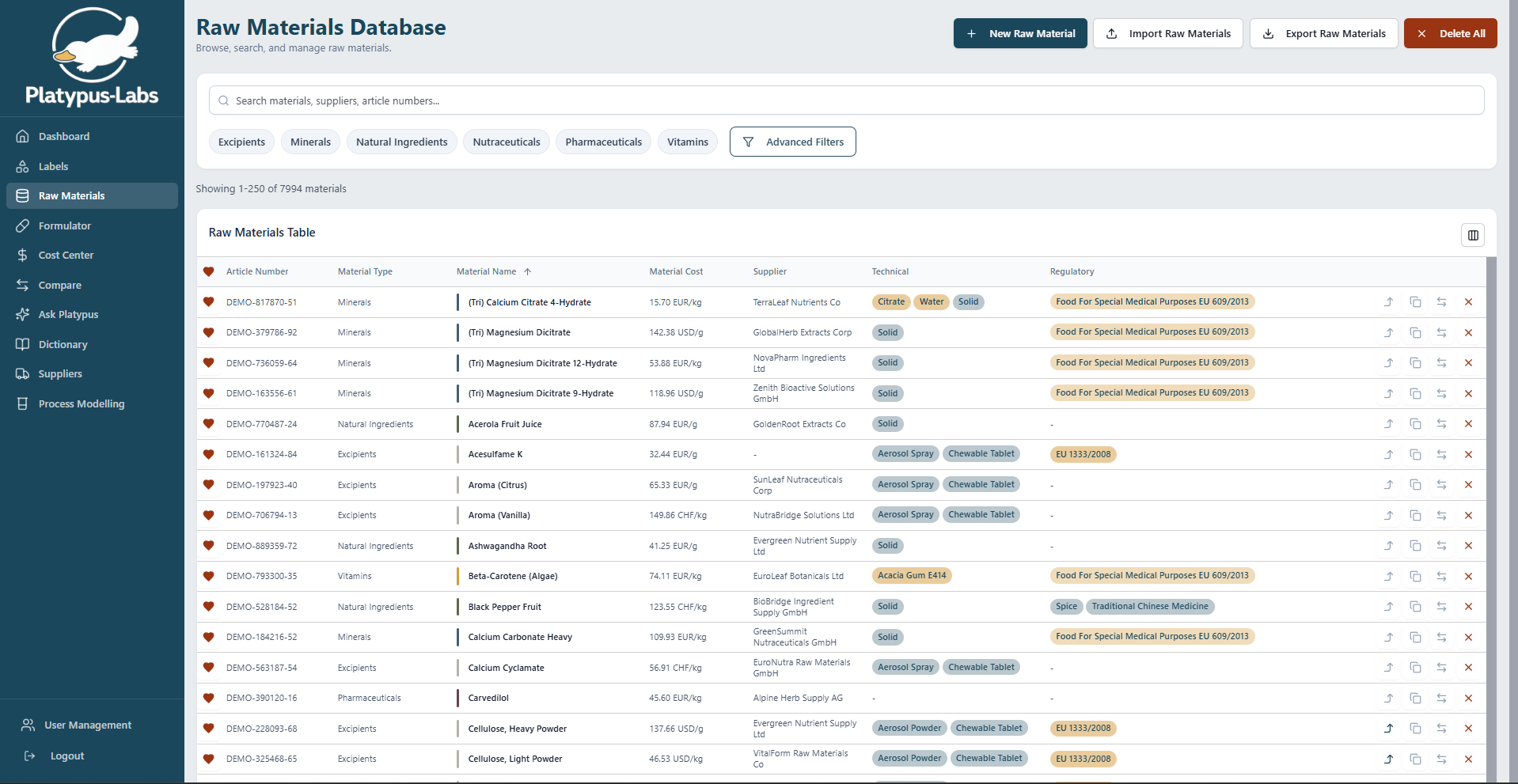Click compare arrows icon for Ashwagandha Root row

[1441, 546]
